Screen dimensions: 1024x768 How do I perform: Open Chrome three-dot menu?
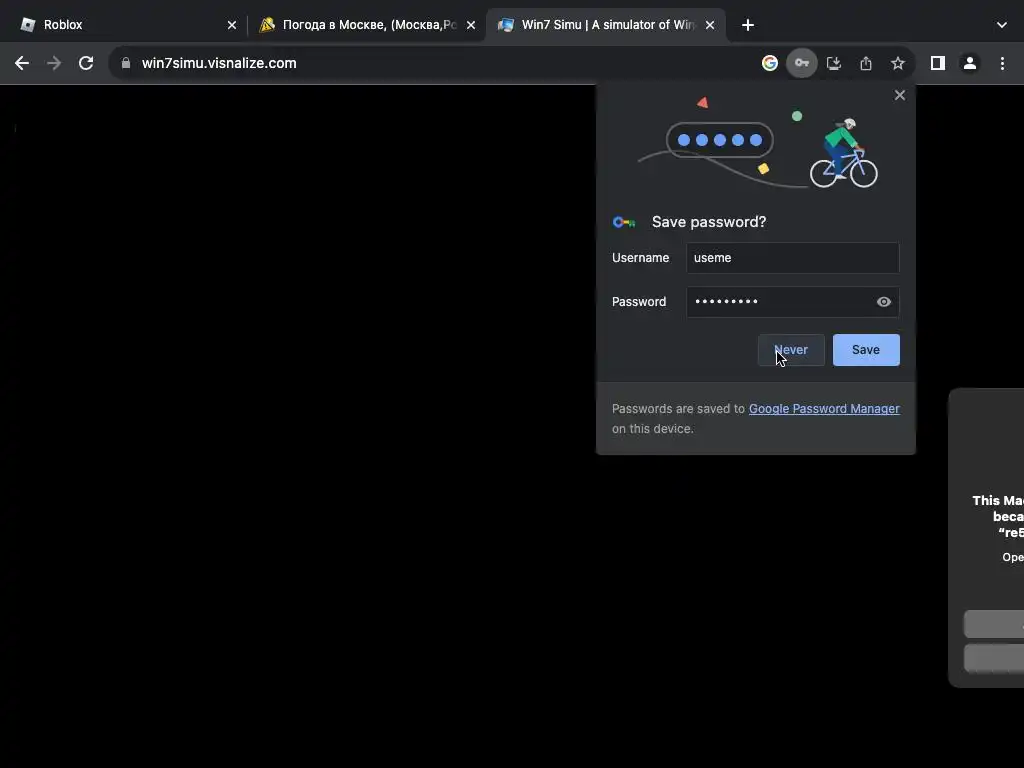coord(1002,63)
